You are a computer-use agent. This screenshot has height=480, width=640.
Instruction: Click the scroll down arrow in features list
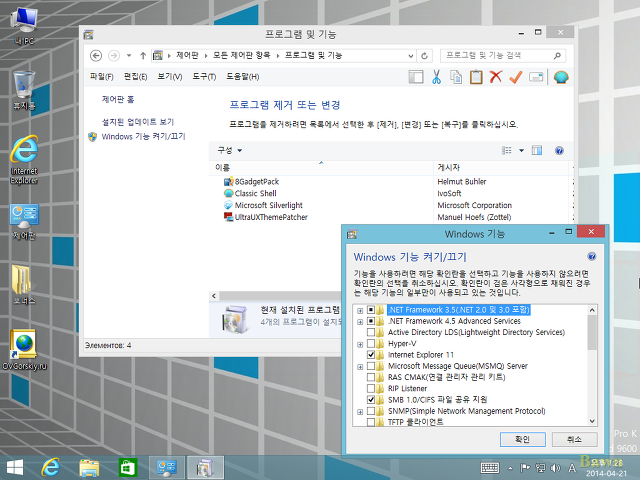point(592,421)
